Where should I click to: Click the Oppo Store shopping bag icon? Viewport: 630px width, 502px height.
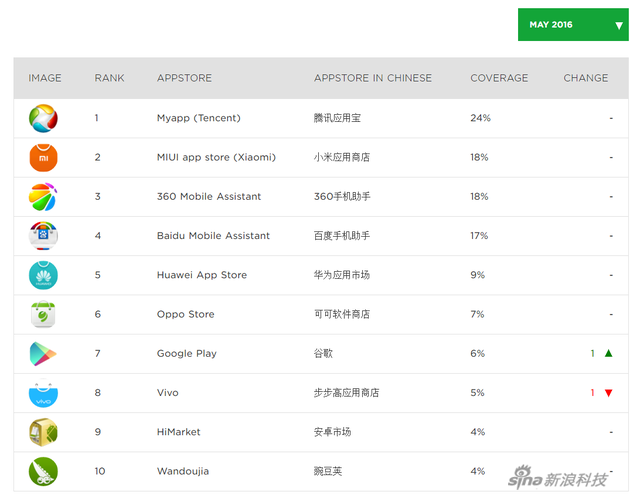click(x=43, y=314)
